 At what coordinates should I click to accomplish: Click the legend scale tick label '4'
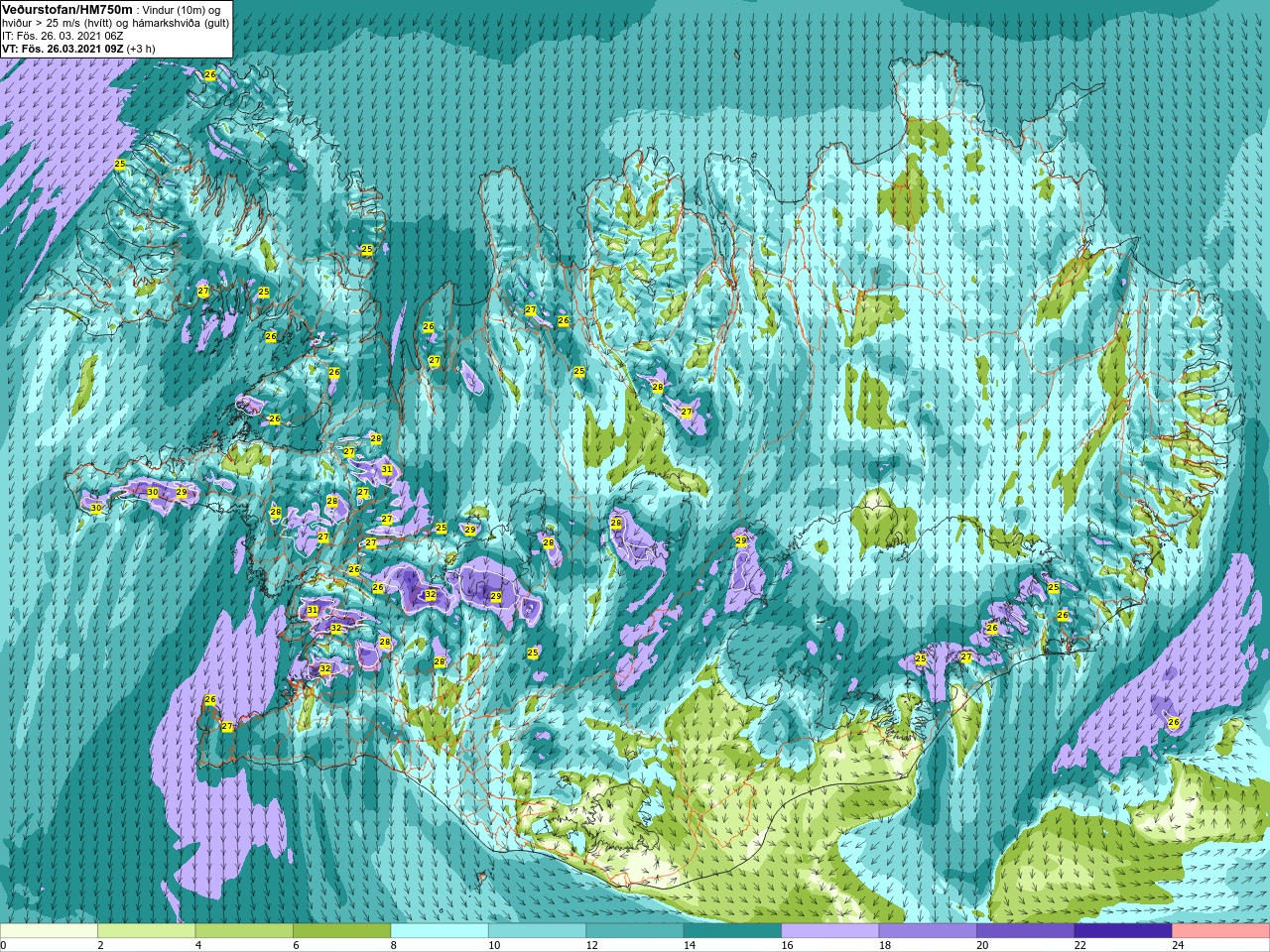[x=198, y=945]
